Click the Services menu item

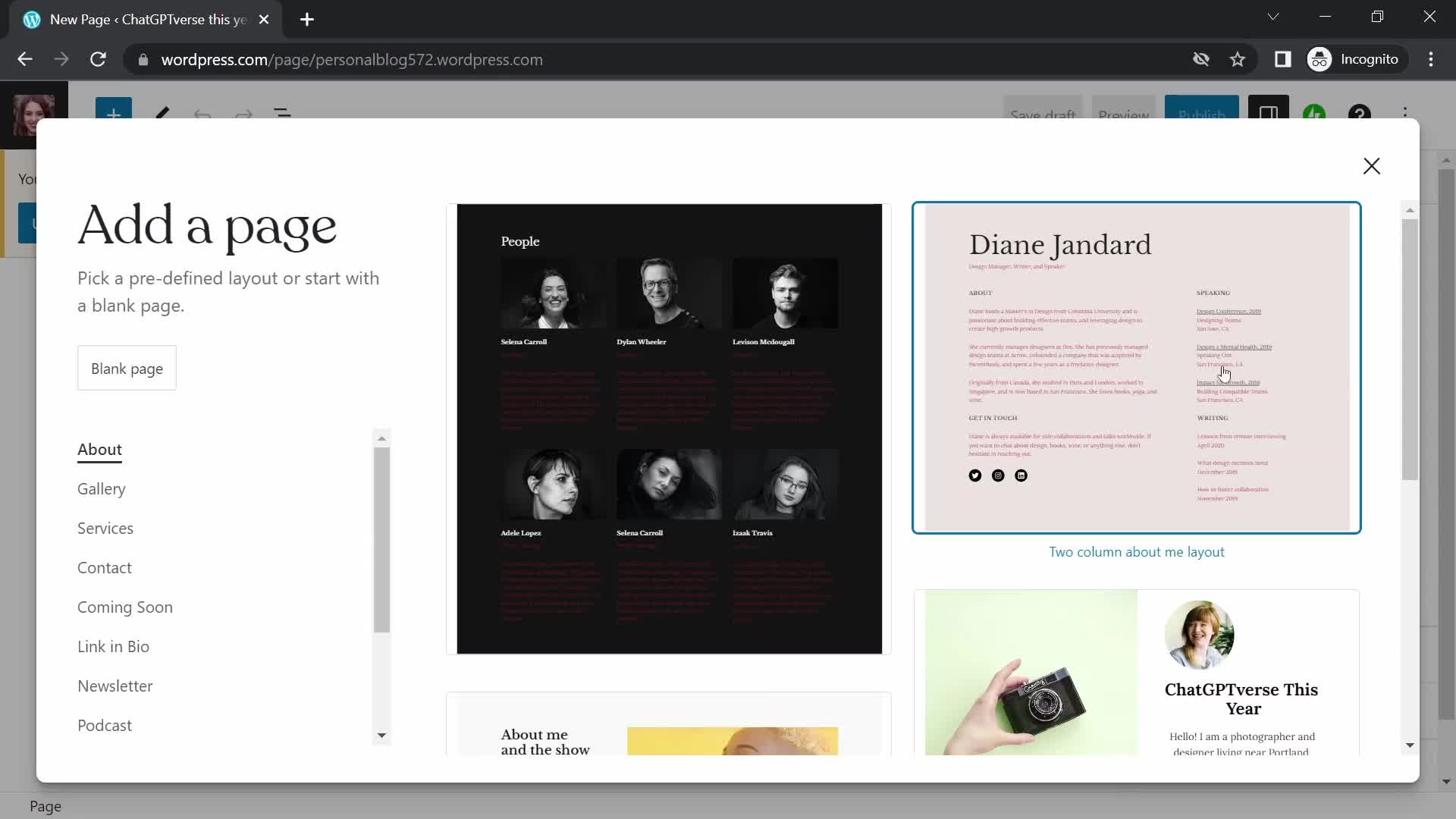click(106, 528)
